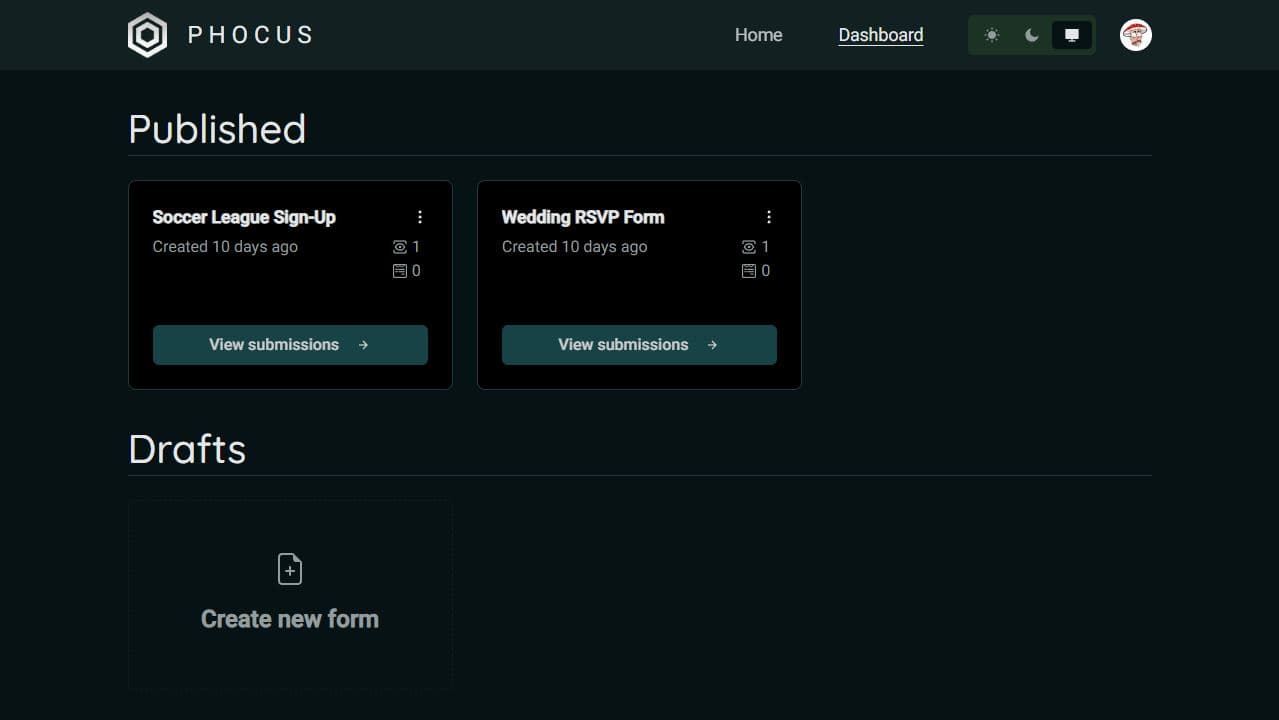View submissions for Soccer League Sign-Up
The width and height of the screenshot is (1279, 720).
coord(289,344)
